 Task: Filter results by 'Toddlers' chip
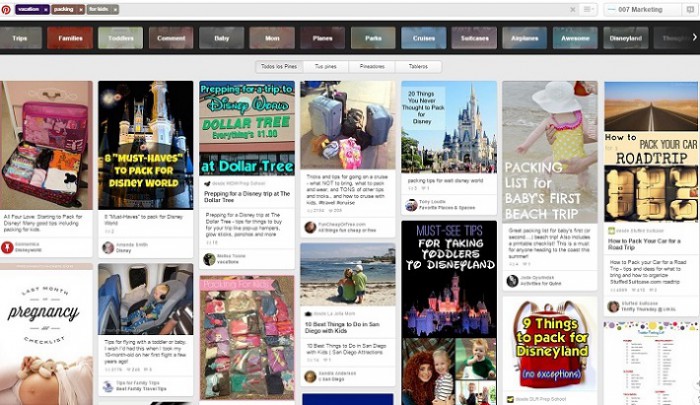pos(120,38)
